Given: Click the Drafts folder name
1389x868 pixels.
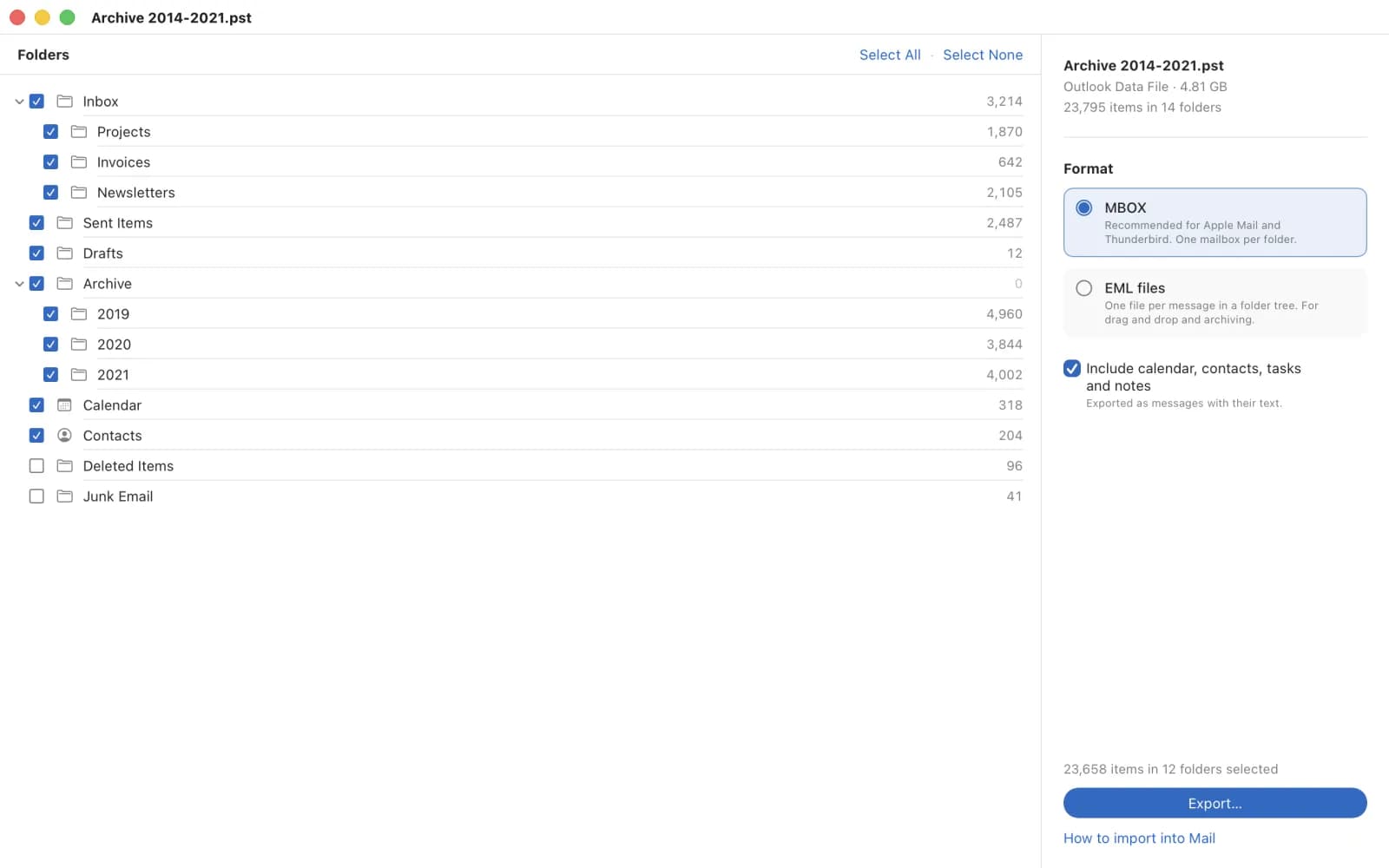Looking at the screenshot, I should [x=103, y=253].
